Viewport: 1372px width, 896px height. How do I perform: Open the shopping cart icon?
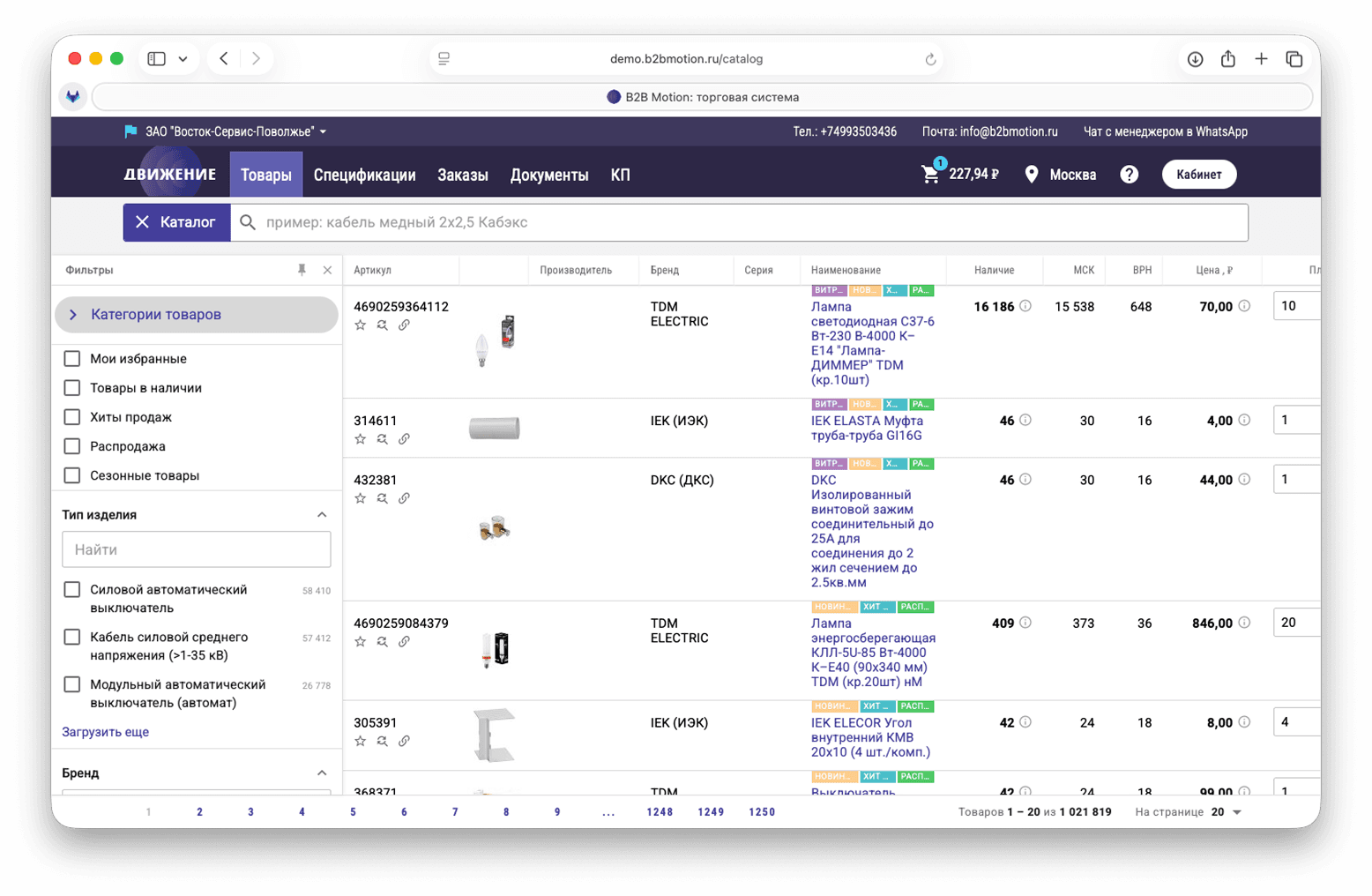tap(930, 174)
